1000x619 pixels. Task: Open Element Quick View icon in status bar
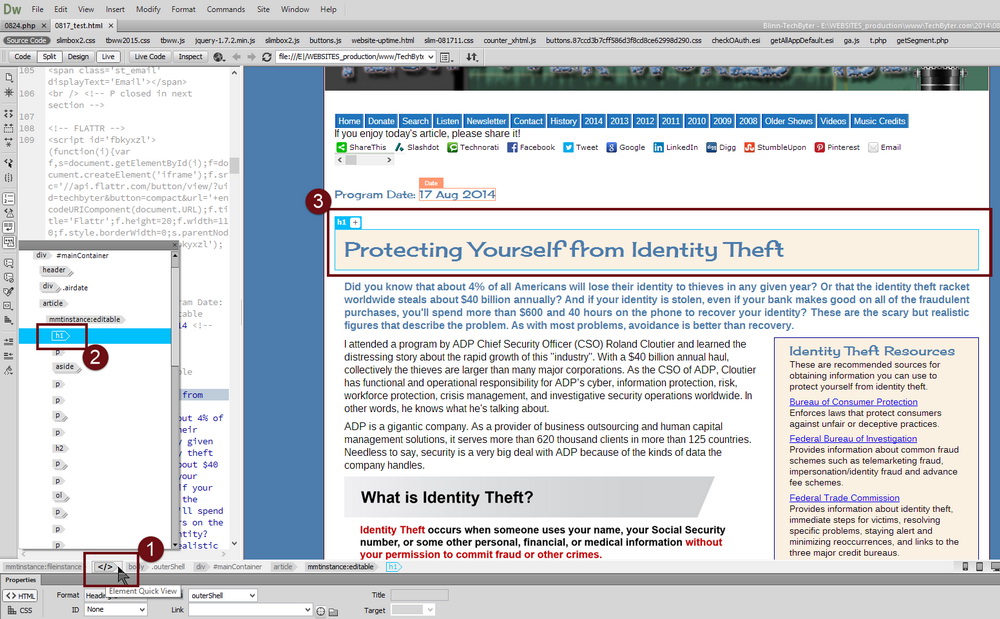[105, 567]
